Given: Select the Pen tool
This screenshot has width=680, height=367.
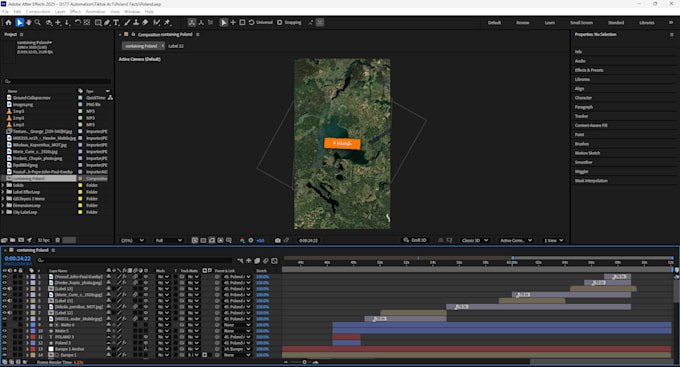Looking at the screenshot, I should [x=107, y=23].
